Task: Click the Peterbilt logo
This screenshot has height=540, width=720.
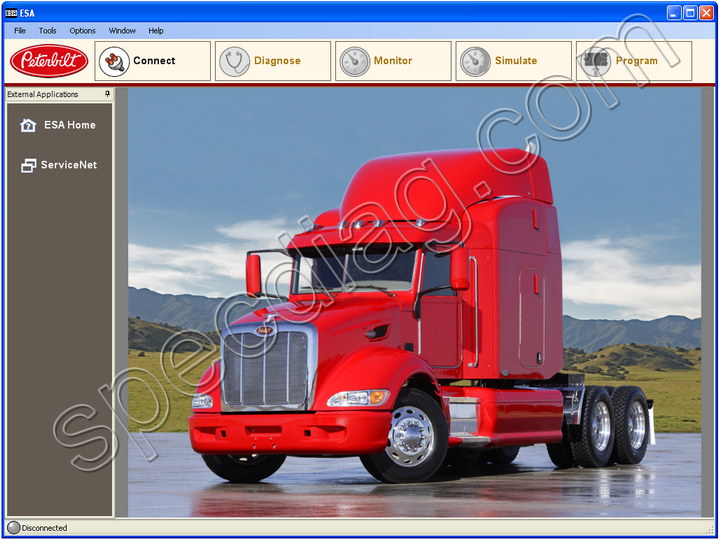Action: [49, 61]
